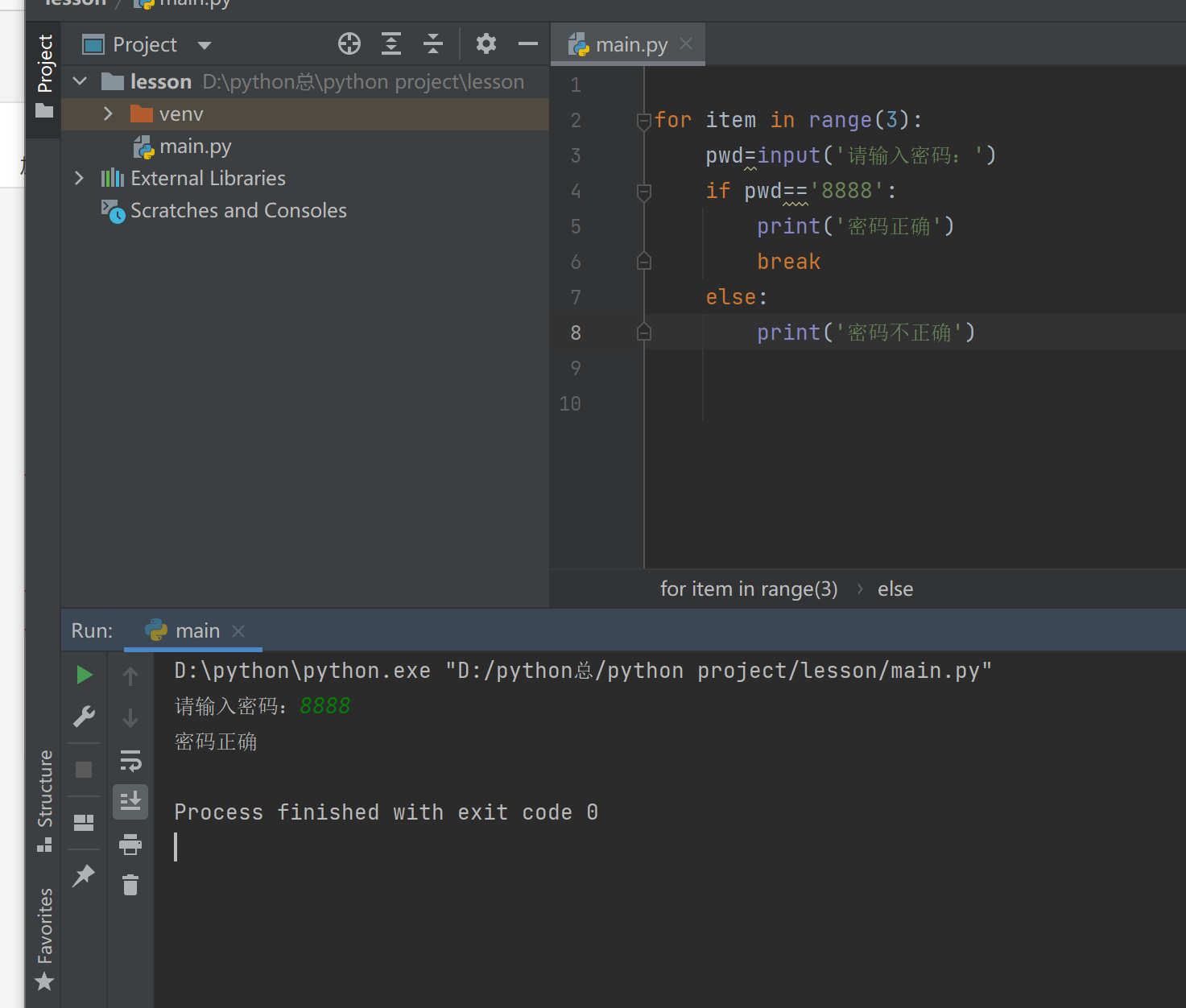This screenshot has width=1186, height=1008.
Task: Click the Favorites star icon
Action: [x=44, y=981]
